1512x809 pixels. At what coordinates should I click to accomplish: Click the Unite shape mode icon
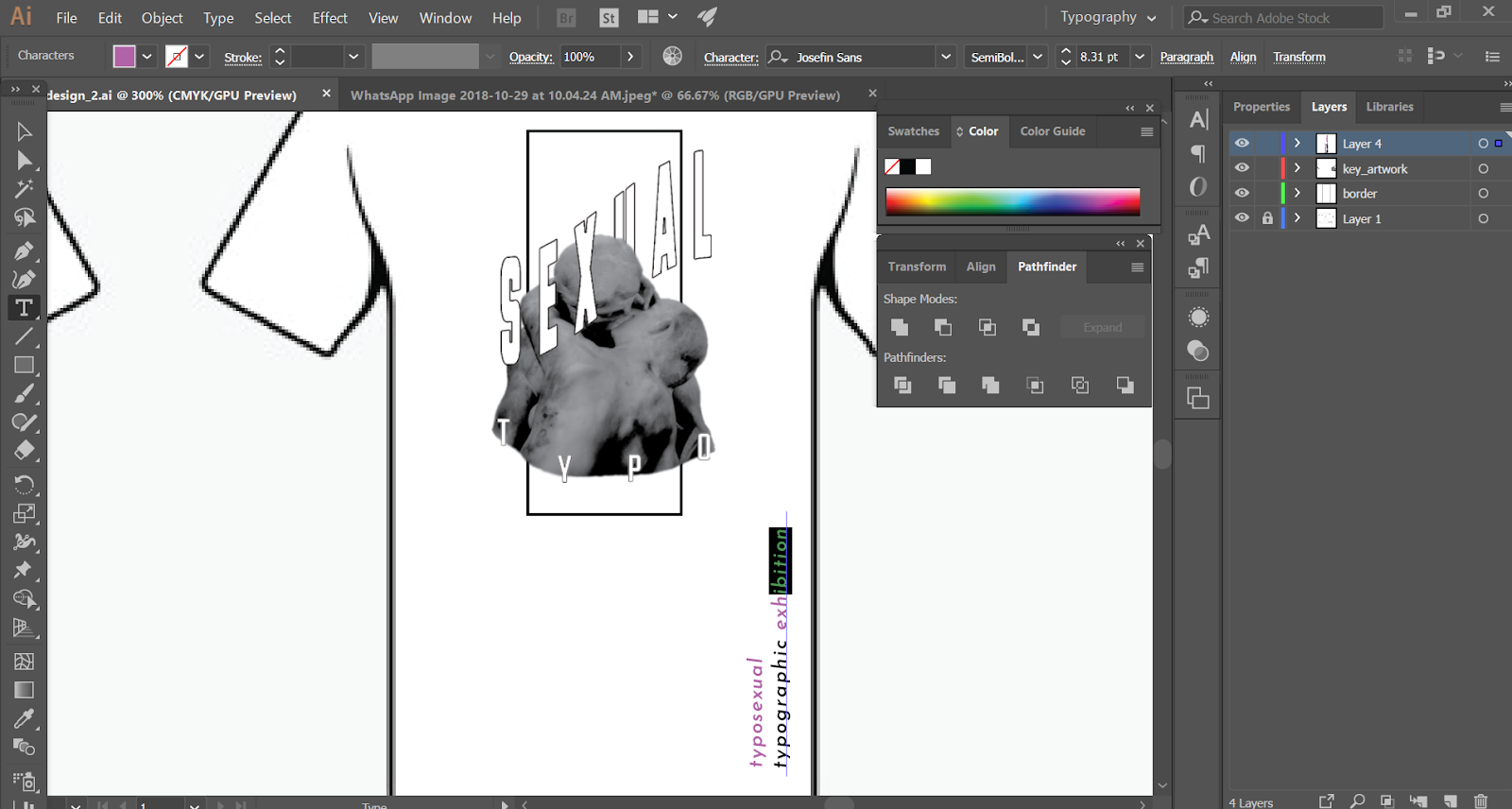point(900,327)
